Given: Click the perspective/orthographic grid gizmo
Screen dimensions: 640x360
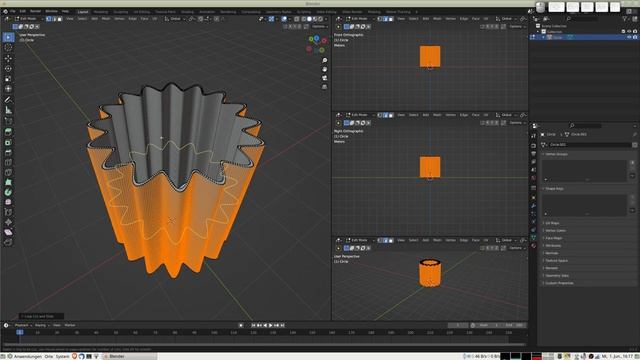Looking at the screenshot, I should coord(324,87).
